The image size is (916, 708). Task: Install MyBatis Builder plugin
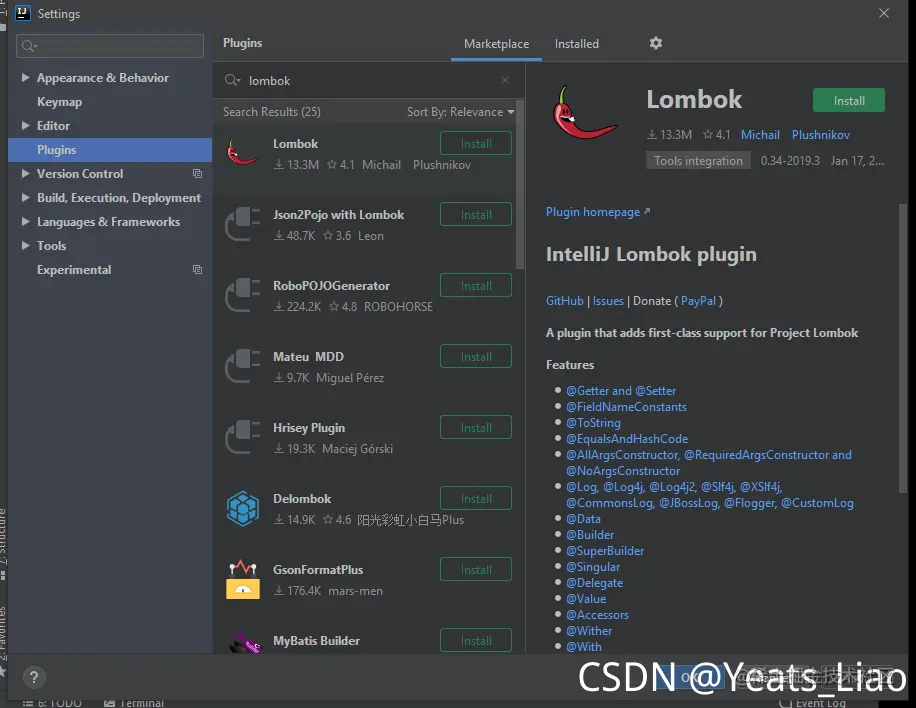point(476,641)
